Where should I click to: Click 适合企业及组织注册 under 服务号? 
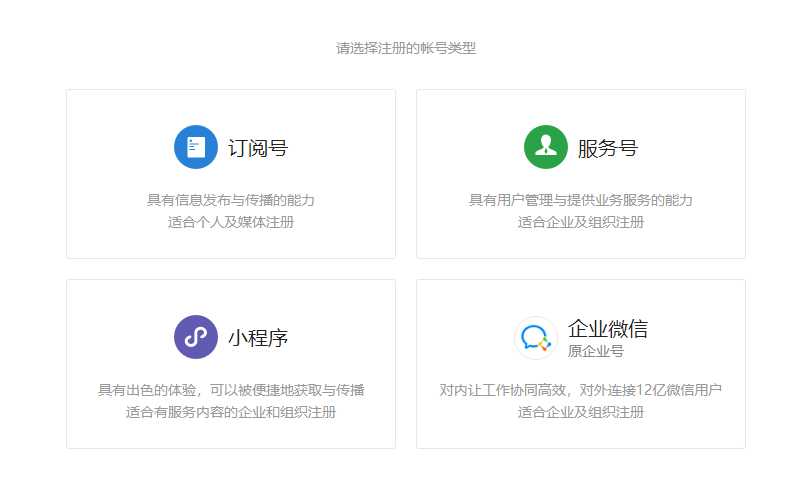pyautogui.click(x=581, y=222)
